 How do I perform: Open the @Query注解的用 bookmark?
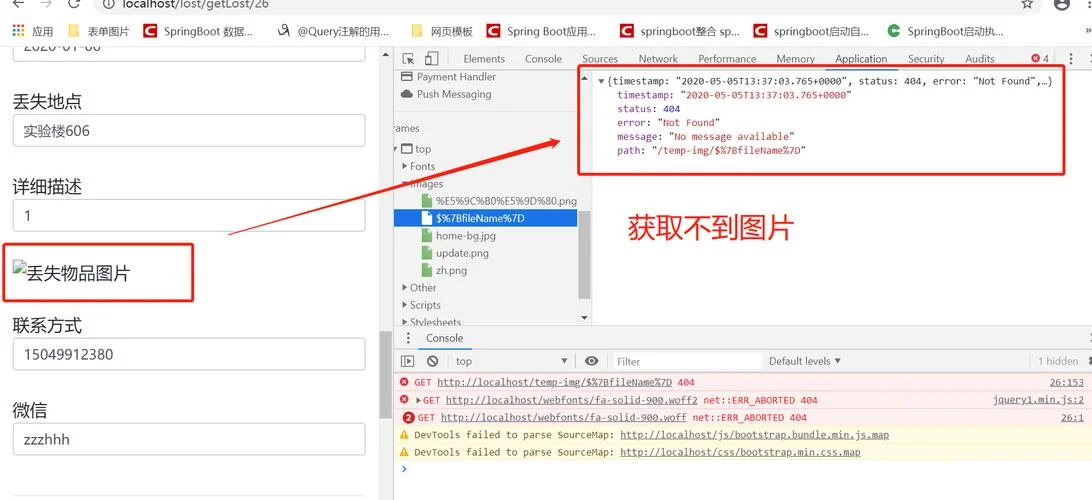pyautogui.click(x=333, y=31)
